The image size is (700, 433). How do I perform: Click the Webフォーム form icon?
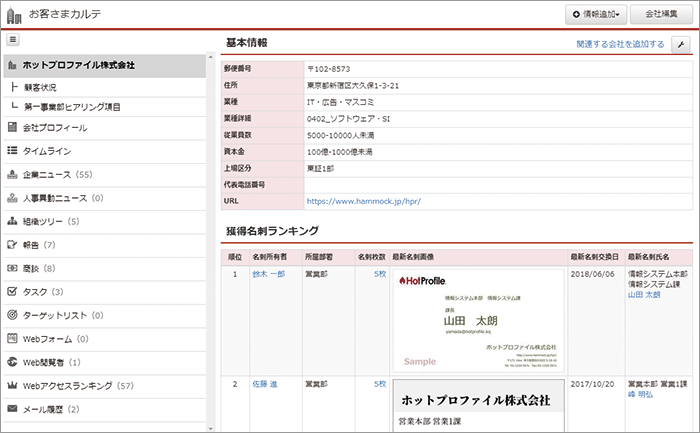[x=12, y=338]
